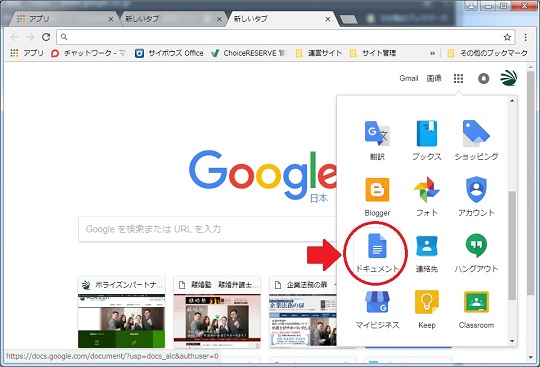Expand その他のブックマーク folder
The image size is (540, 367).
[487, 53]
